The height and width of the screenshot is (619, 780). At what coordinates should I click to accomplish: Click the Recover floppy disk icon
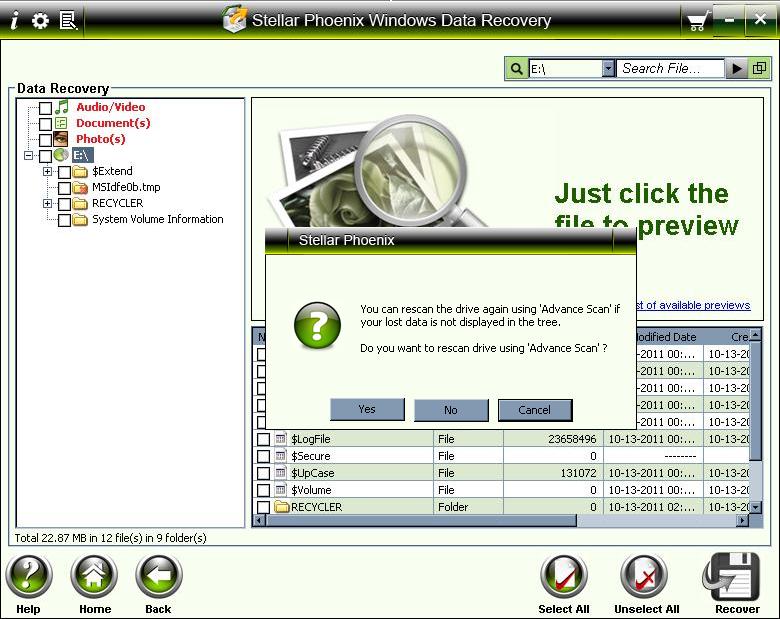click(732, 576)
